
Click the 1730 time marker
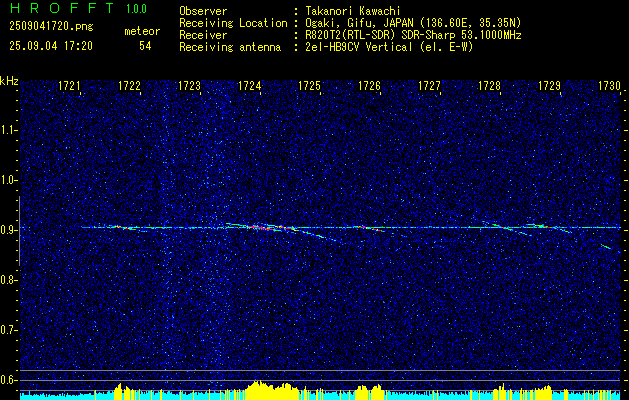coord(609,86)
